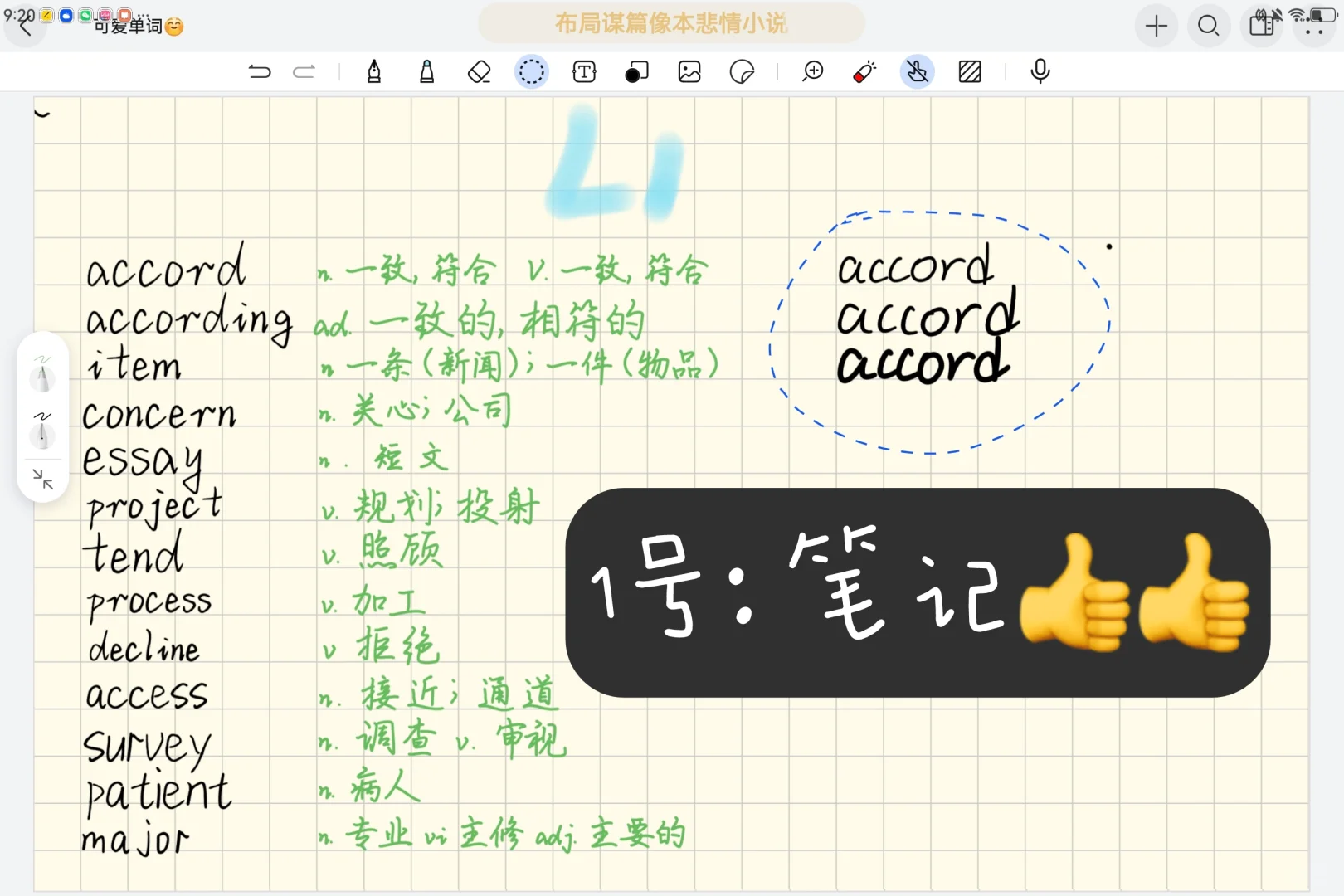Open the Sticker tool
Screen dimensions: 1344x896
coord(742,72)
